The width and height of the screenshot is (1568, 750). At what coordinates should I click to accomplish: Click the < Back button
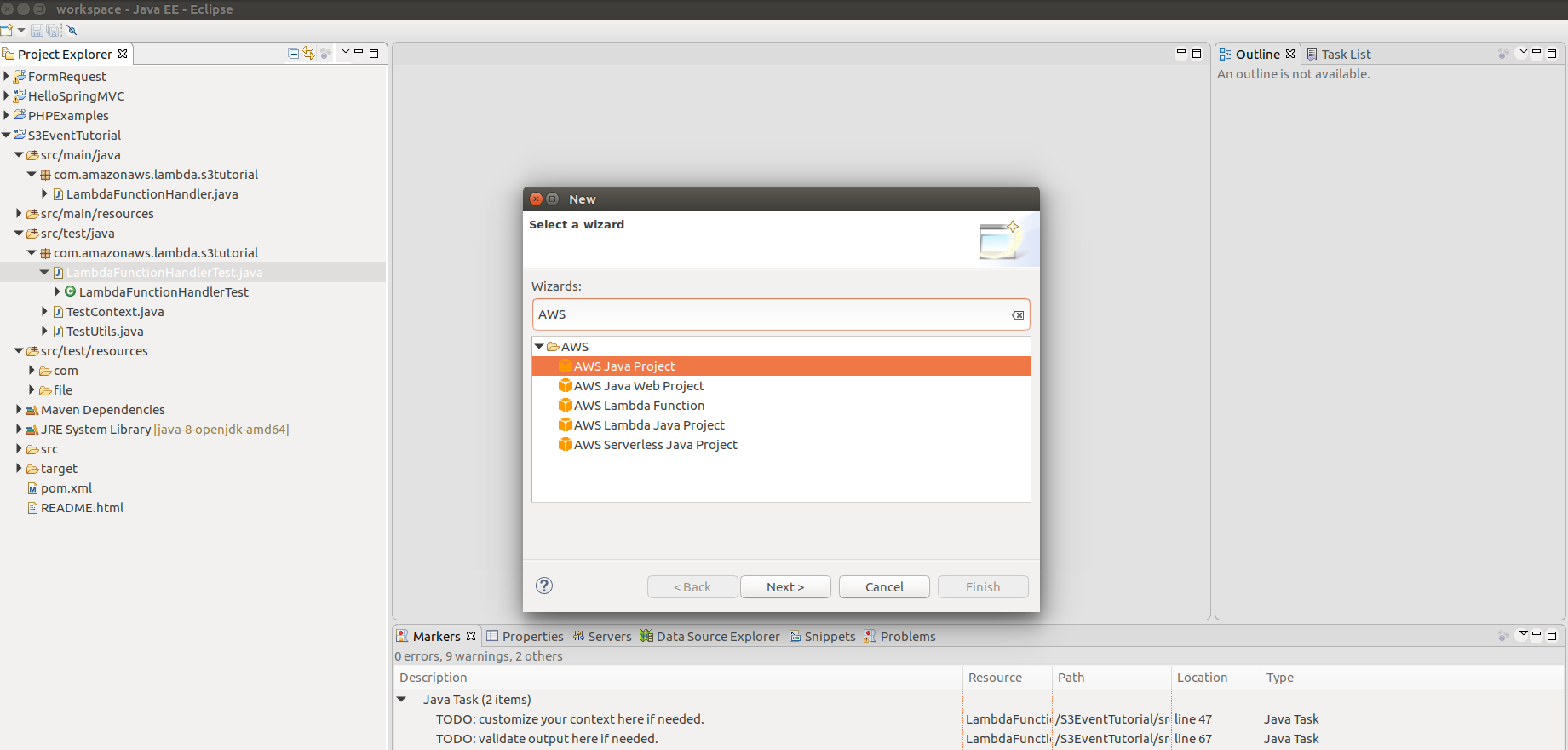coord(692,586)
